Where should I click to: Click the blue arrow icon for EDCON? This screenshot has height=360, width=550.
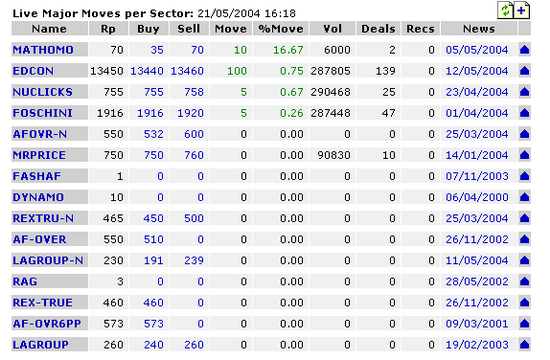[524, 71]
